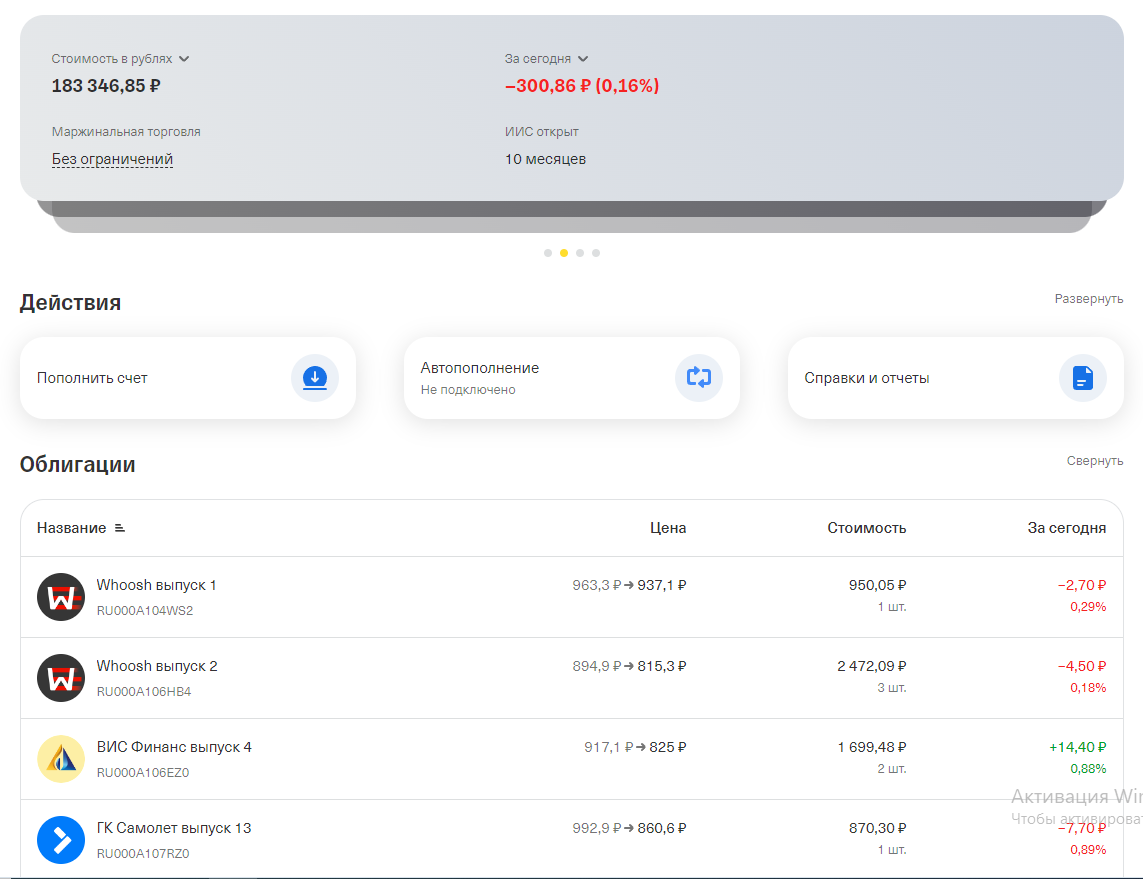Click the sort icon next to Название
Image resolution: width=1143 pixels, height=879 pixels.
point(120,528)
